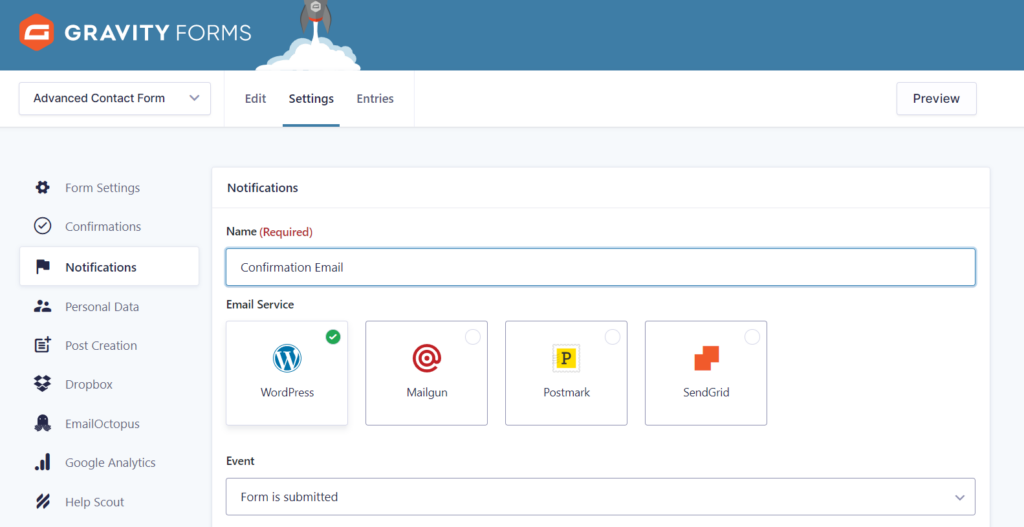Open the Entries tab

pyautogui.click(x=375, y=99)
